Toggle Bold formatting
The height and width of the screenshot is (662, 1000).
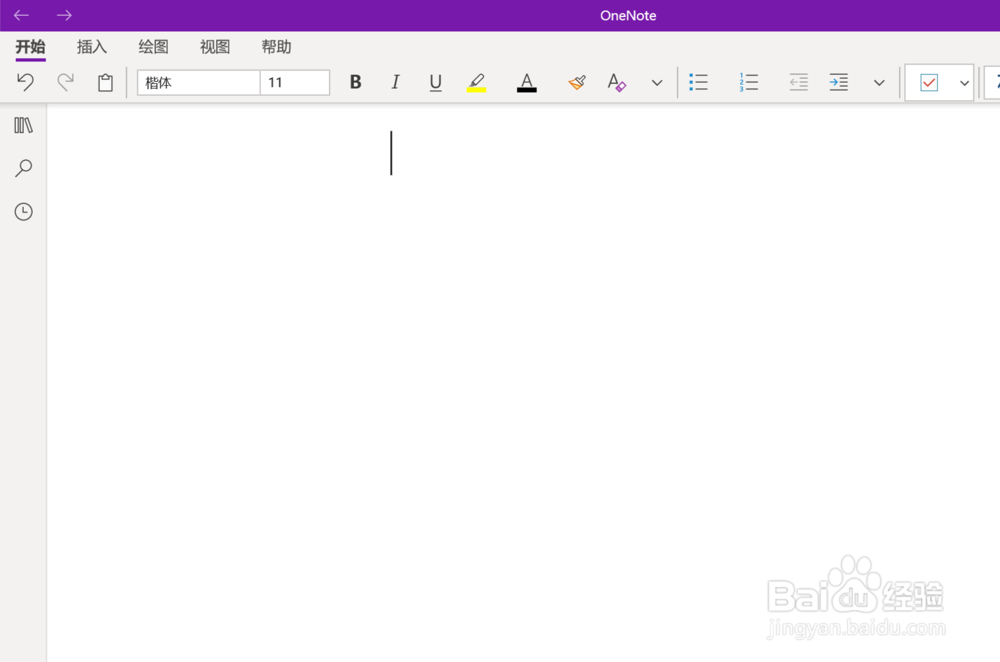355,82
